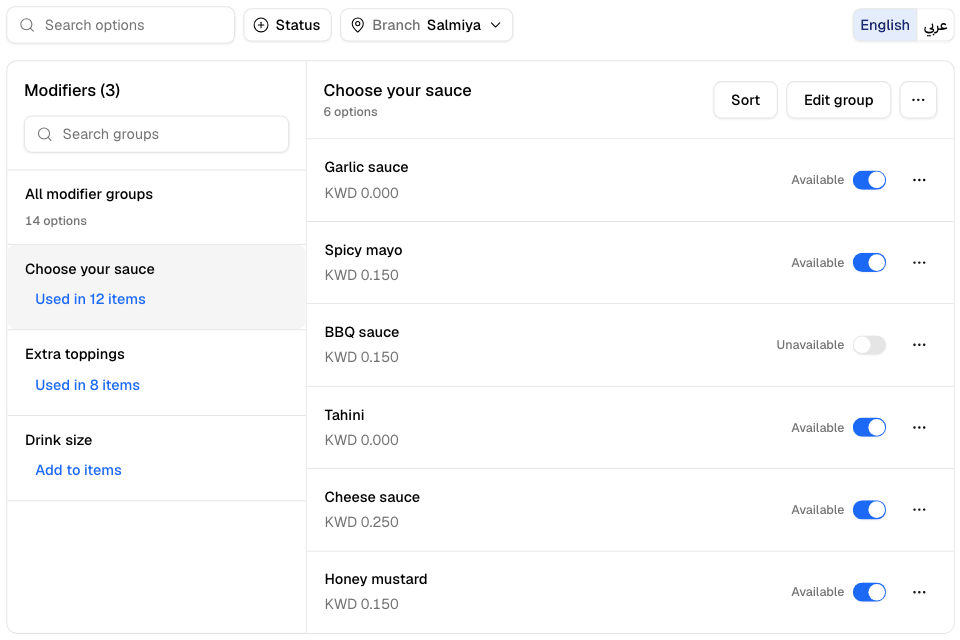Focus the Search options field
The width and height of the screenshot is (960, 640).
(121, 25)
